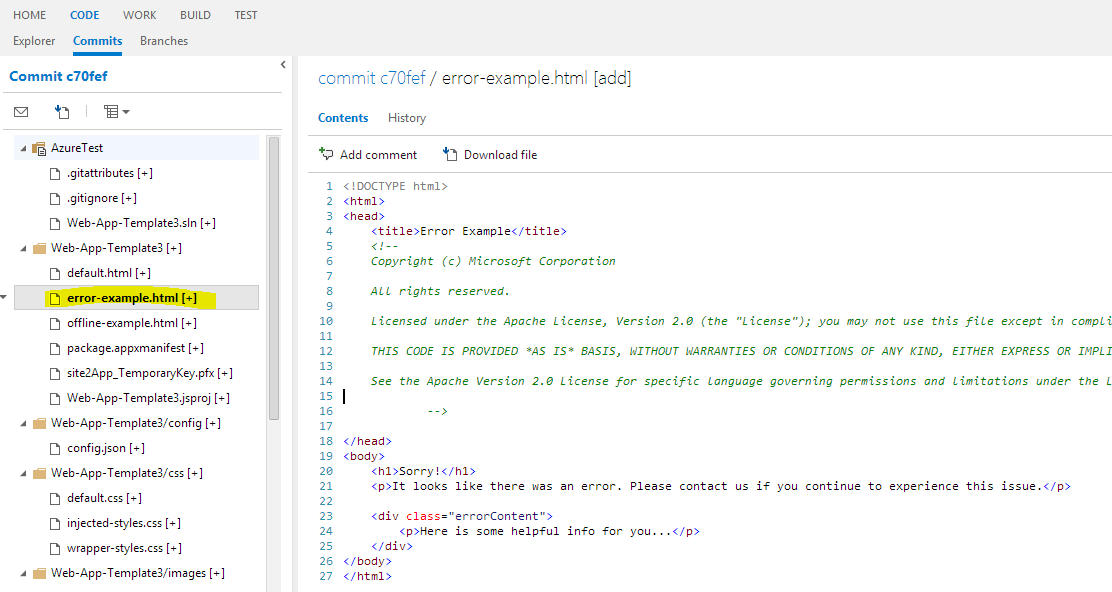Image resolution: width=1112 pixels, height=592 pixels.
Task: Collapse the left commit panel with chevron
Action: (x=283, y=65)
